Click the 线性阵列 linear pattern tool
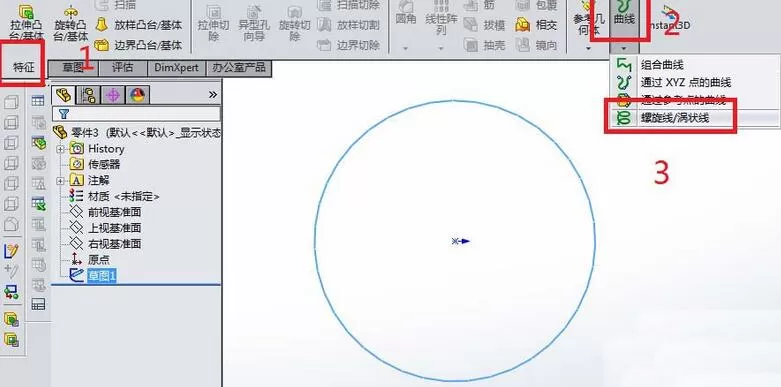 pos(441,18)
